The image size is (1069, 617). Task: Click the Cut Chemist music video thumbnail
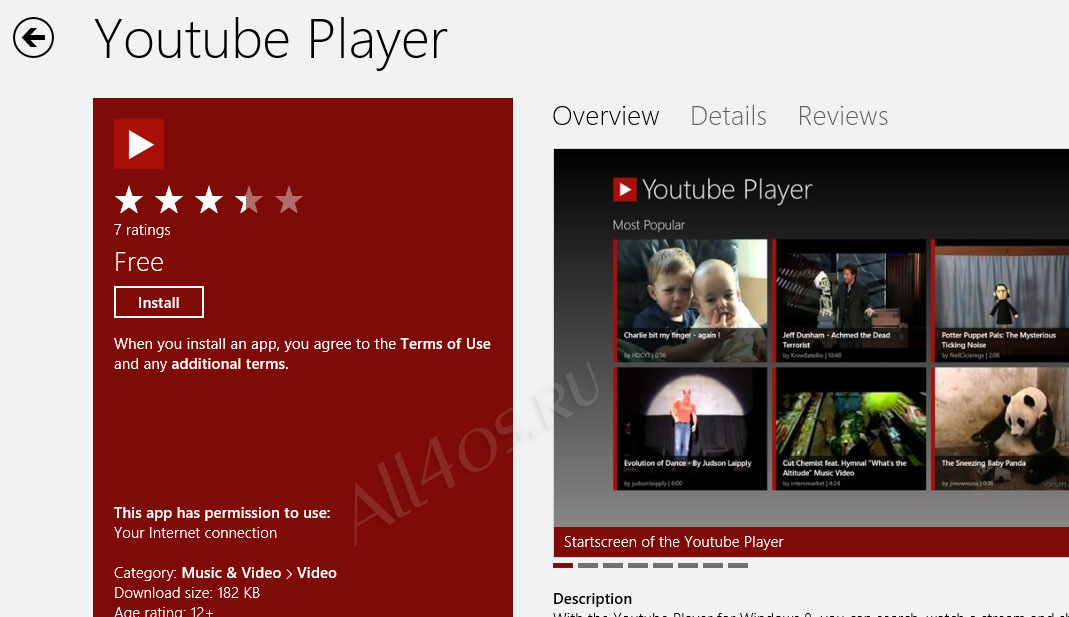[x=849, y=429]
